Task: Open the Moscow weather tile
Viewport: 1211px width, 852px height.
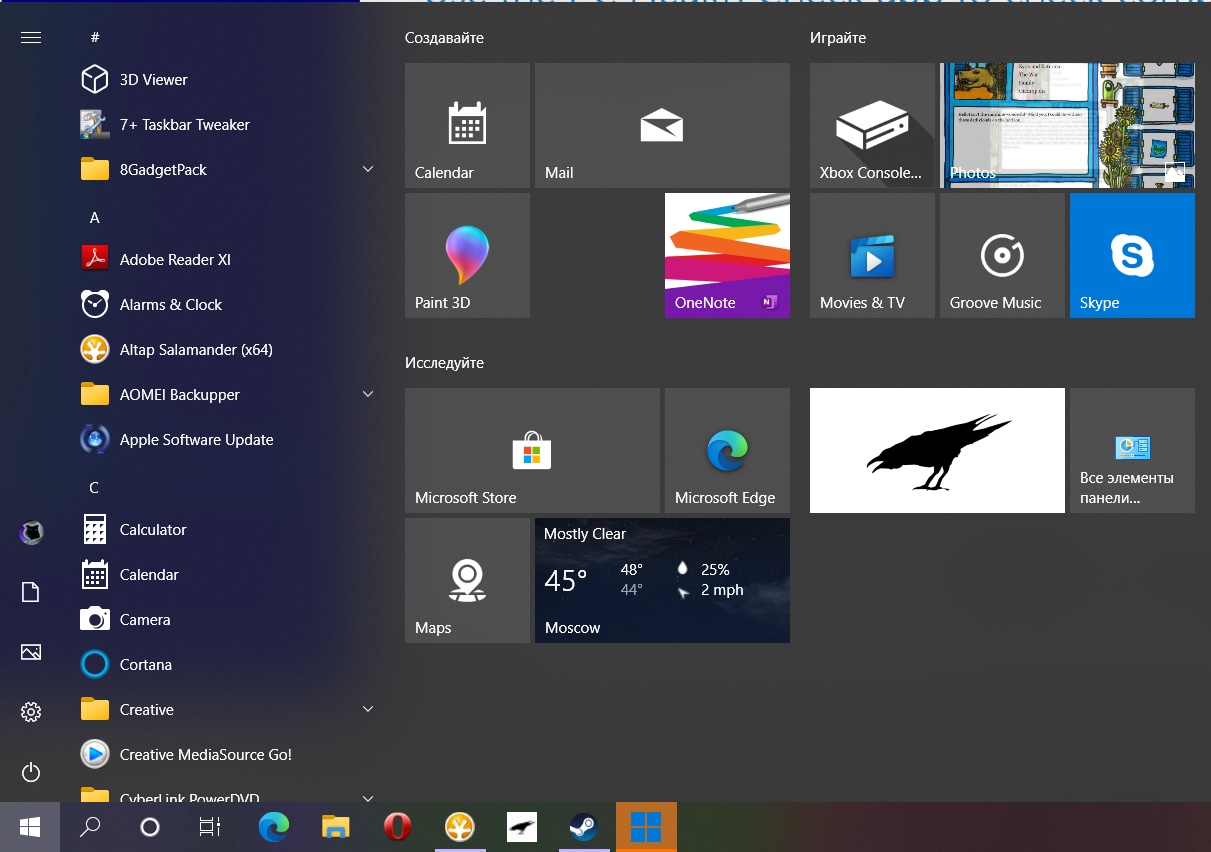Action: pos(662,580)
